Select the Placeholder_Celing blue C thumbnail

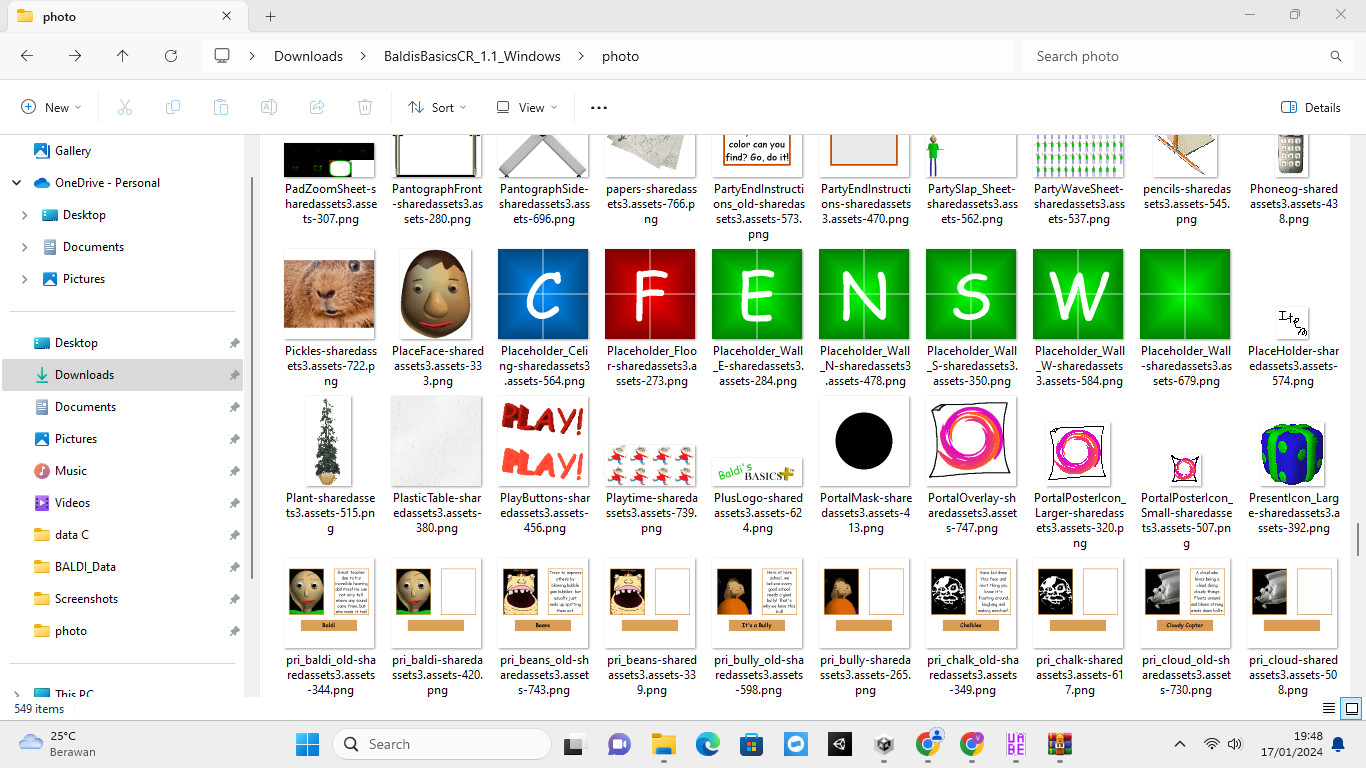tap(543, 294)
